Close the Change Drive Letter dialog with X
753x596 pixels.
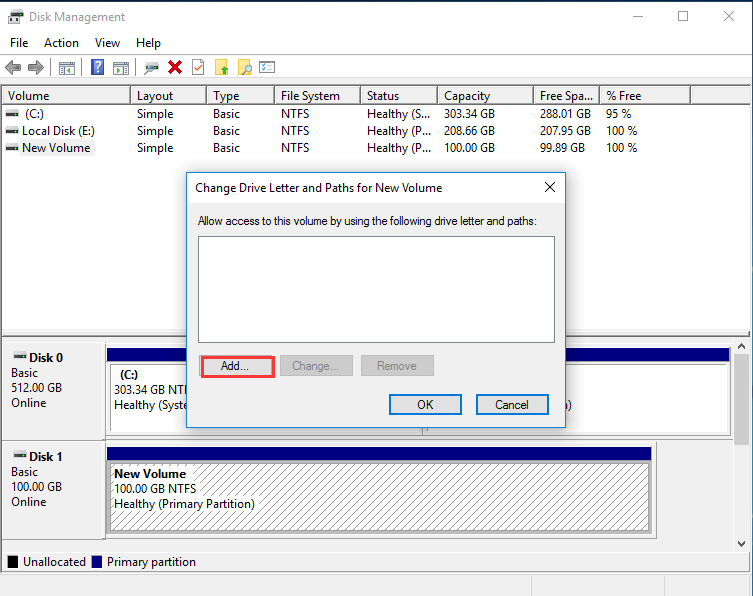pyautogui.click(x=550, y=187)
